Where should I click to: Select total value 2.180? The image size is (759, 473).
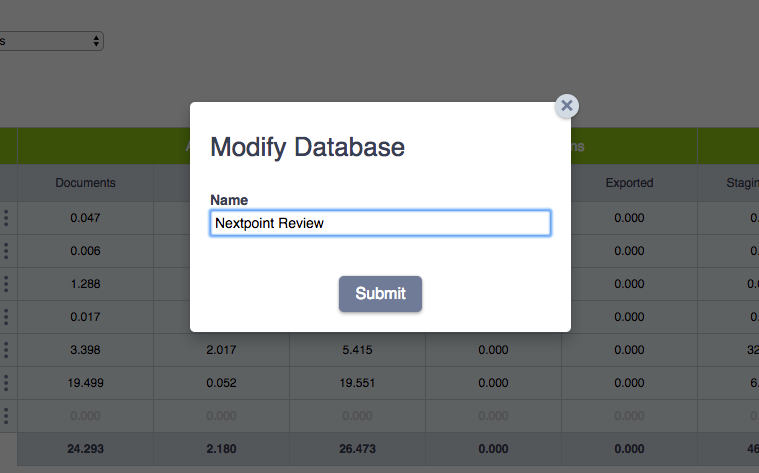[221, 449]
